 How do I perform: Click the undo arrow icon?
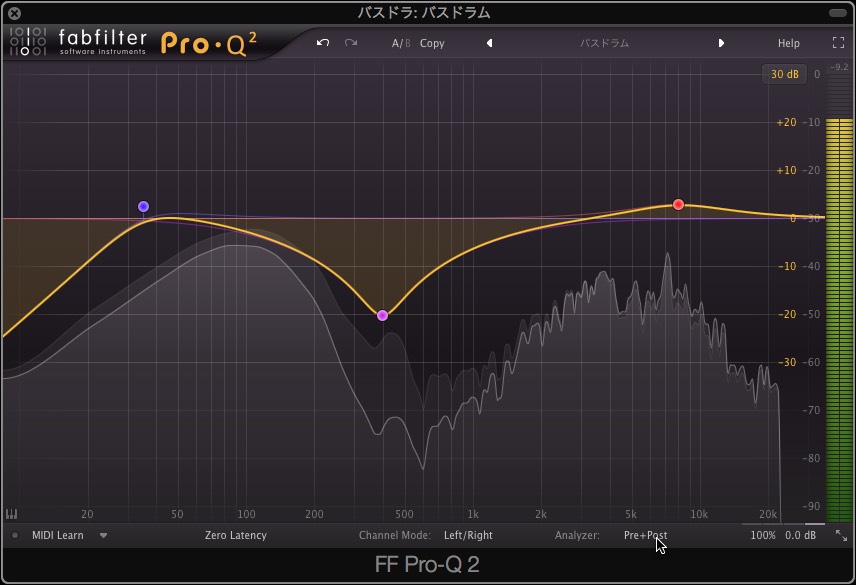tap(323, 43)
